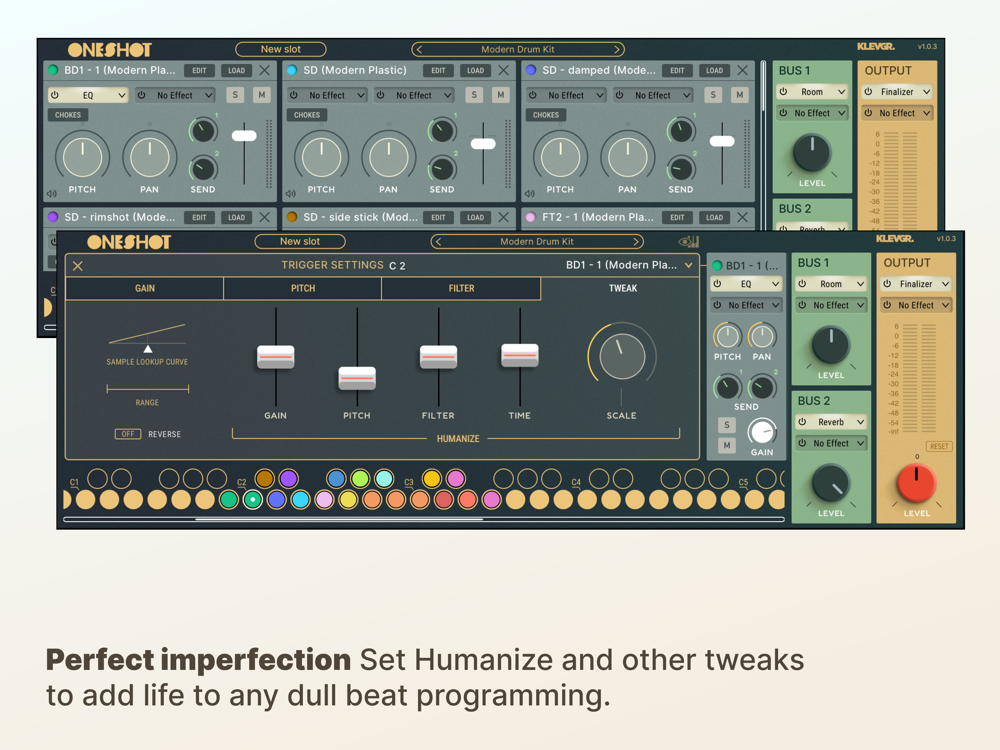Viewport: 1000px width, 750px height.
Task: Toggle Room effect power in front Bus 1
Action: tap(802, 284)
